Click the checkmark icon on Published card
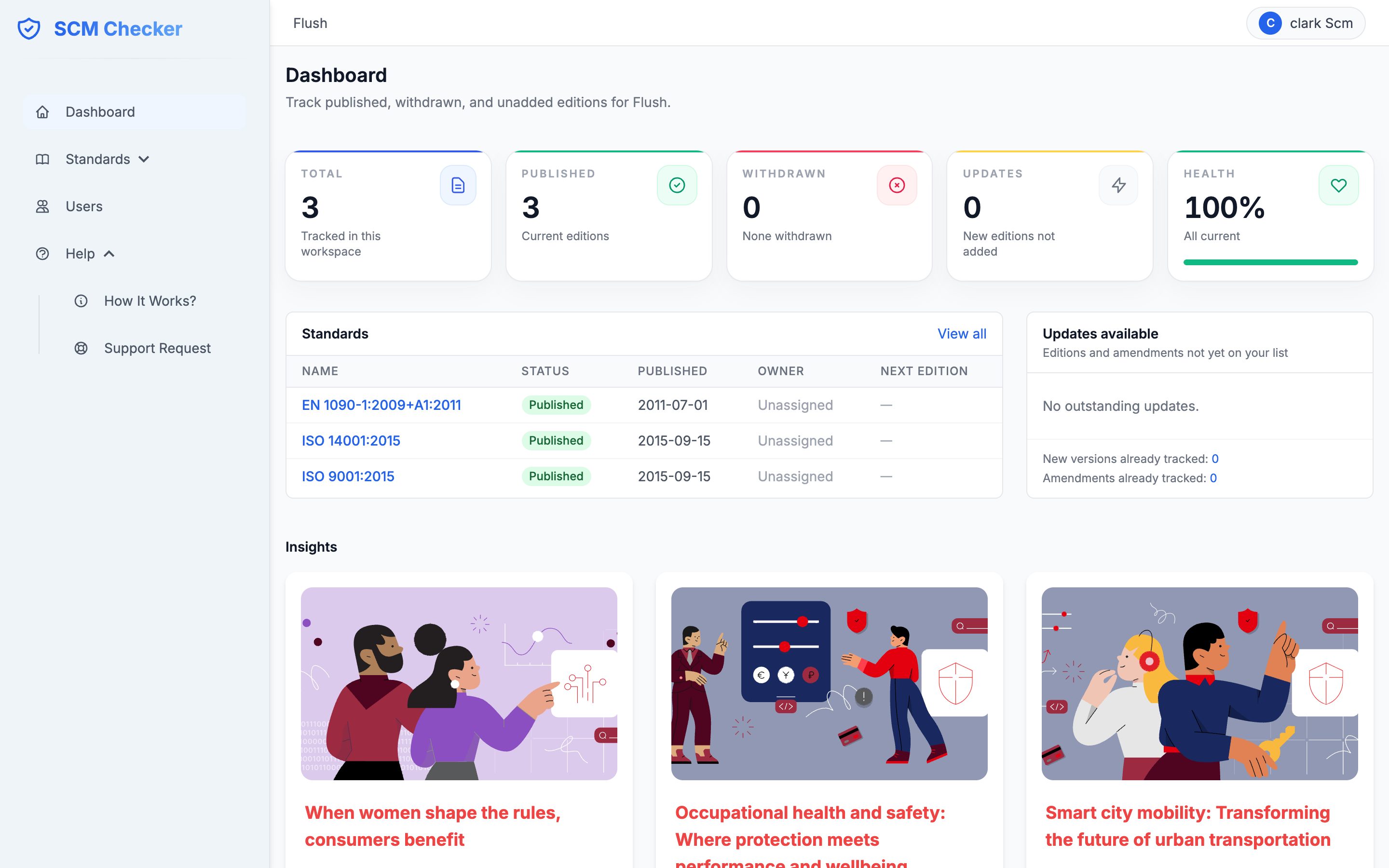Viewport: 1389px width, 868px height. 677,186
